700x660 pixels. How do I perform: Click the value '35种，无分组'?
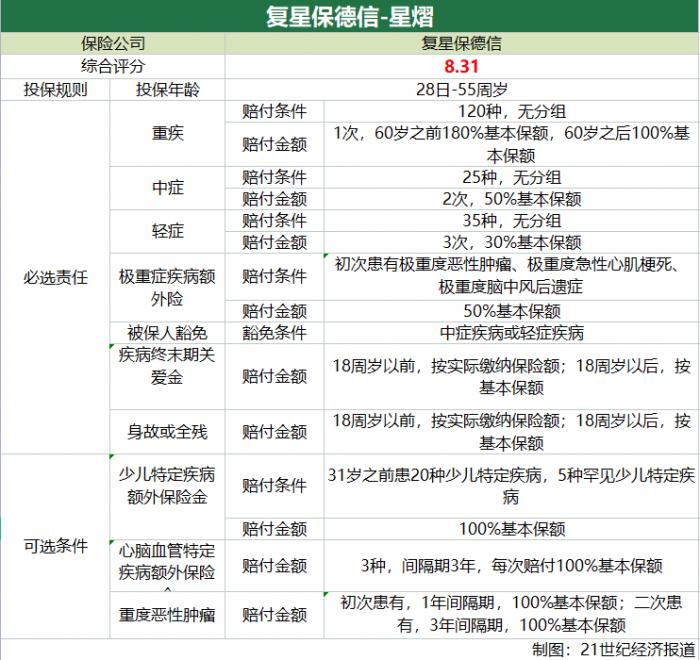coord(512,221)
